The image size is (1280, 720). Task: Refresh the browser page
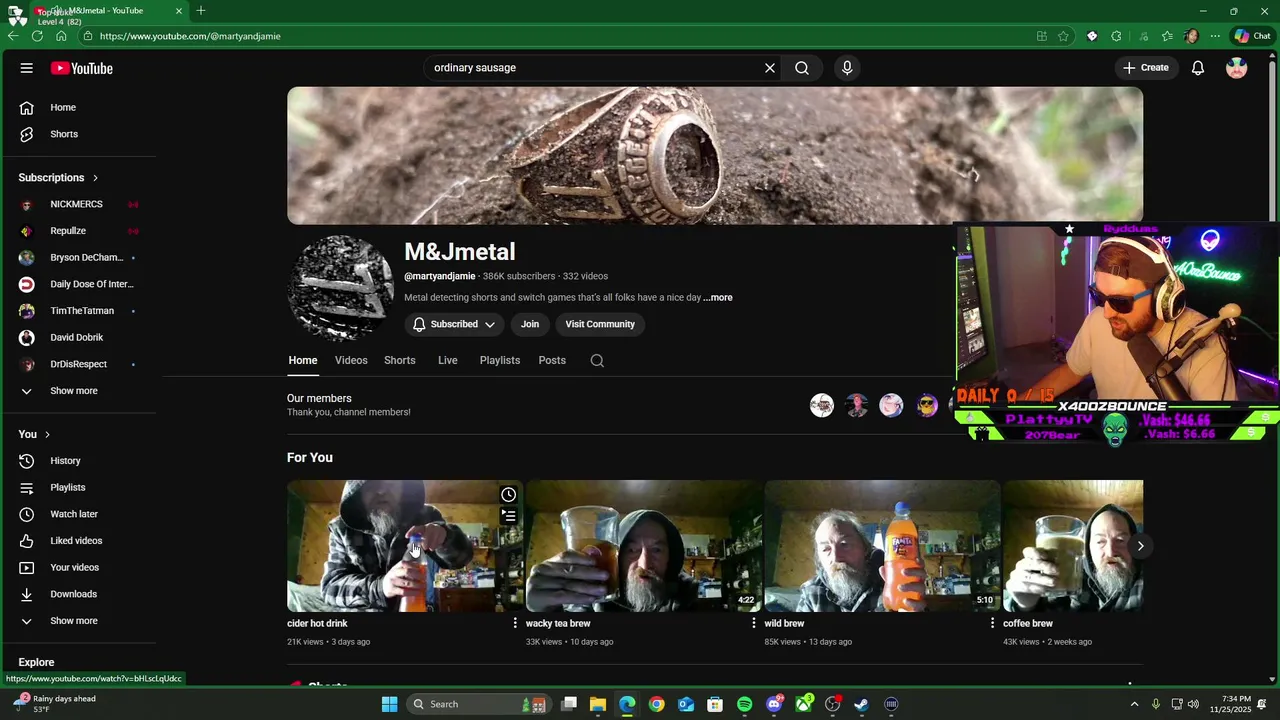(x=37, y=36)
